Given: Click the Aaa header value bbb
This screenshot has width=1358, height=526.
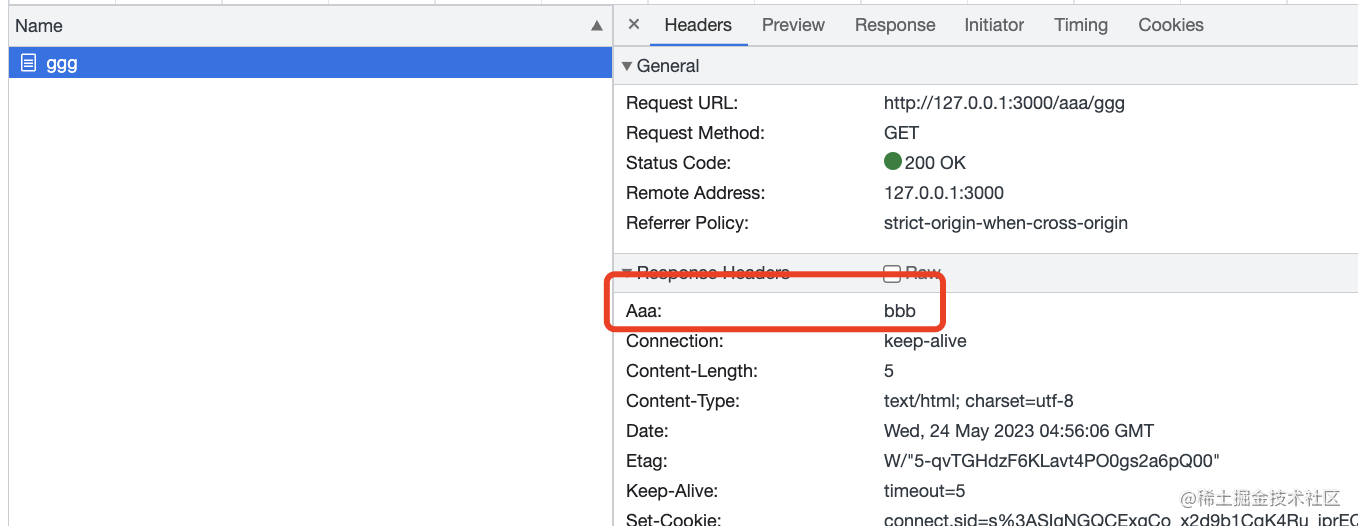Looking at the screenshot, I should pos(899,311).
